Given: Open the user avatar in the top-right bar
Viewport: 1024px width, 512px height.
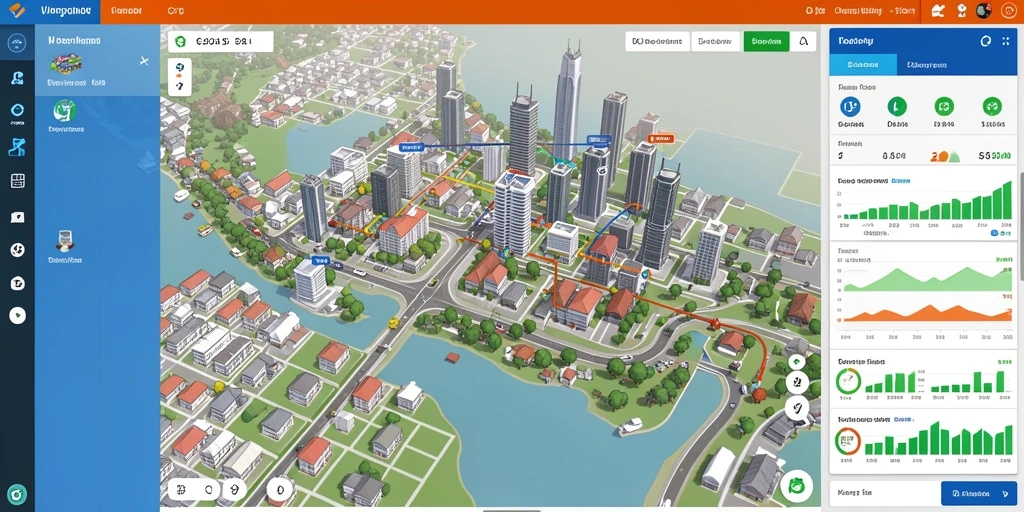Looking at the screenshot, I should click(x=984, y=10).
